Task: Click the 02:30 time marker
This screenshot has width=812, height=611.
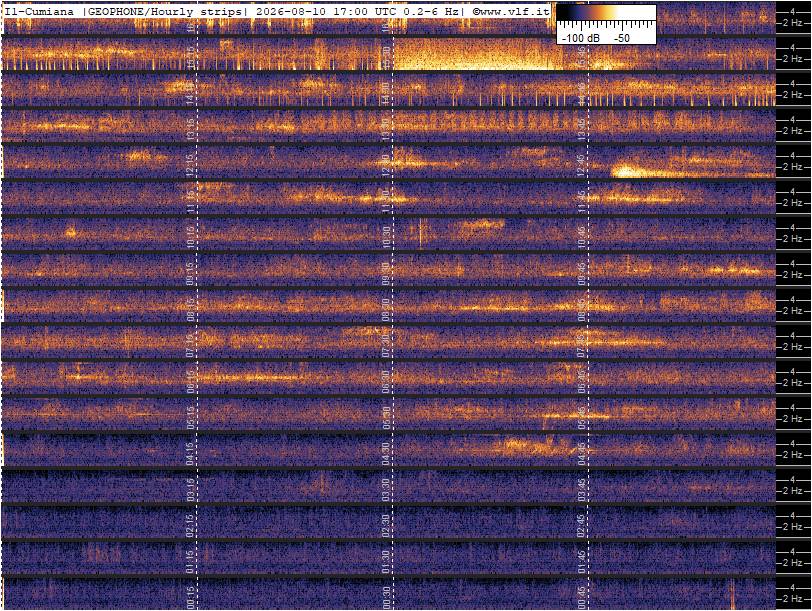Action: pyautogui.click(x=386, y=526)
